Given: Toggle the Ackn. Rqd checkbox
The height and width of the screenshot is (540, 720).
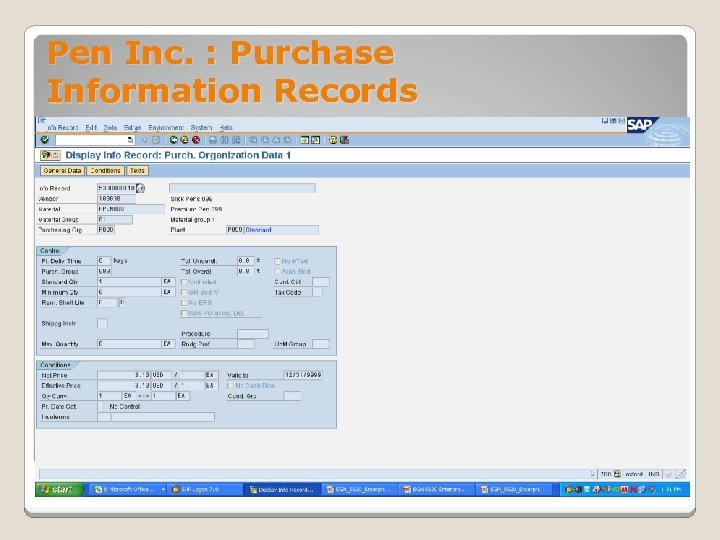Looking at the screenshot, I should pos(277,272).
